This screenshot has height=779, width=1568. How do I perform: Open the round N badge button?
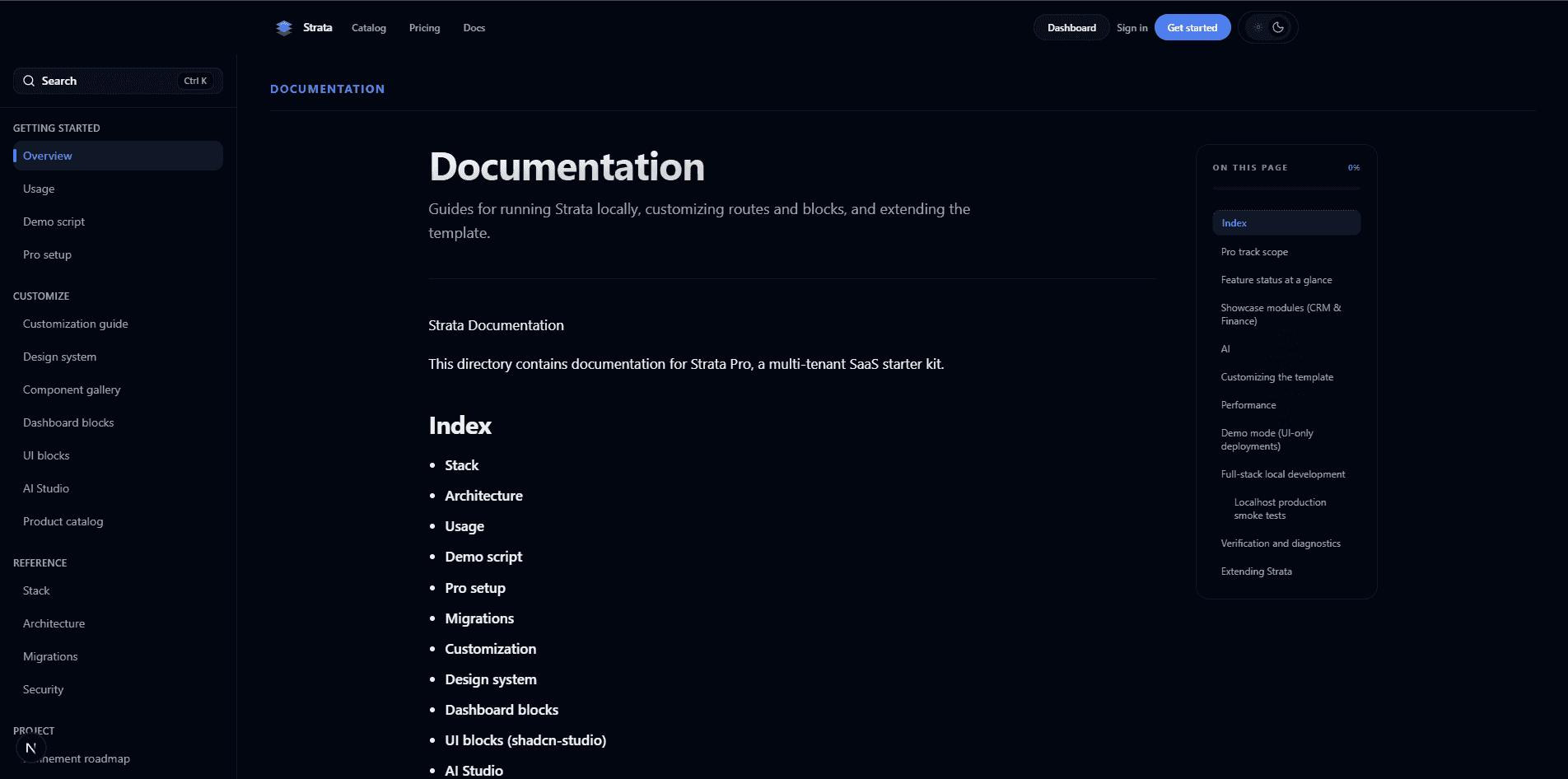[x=30, y=748]
